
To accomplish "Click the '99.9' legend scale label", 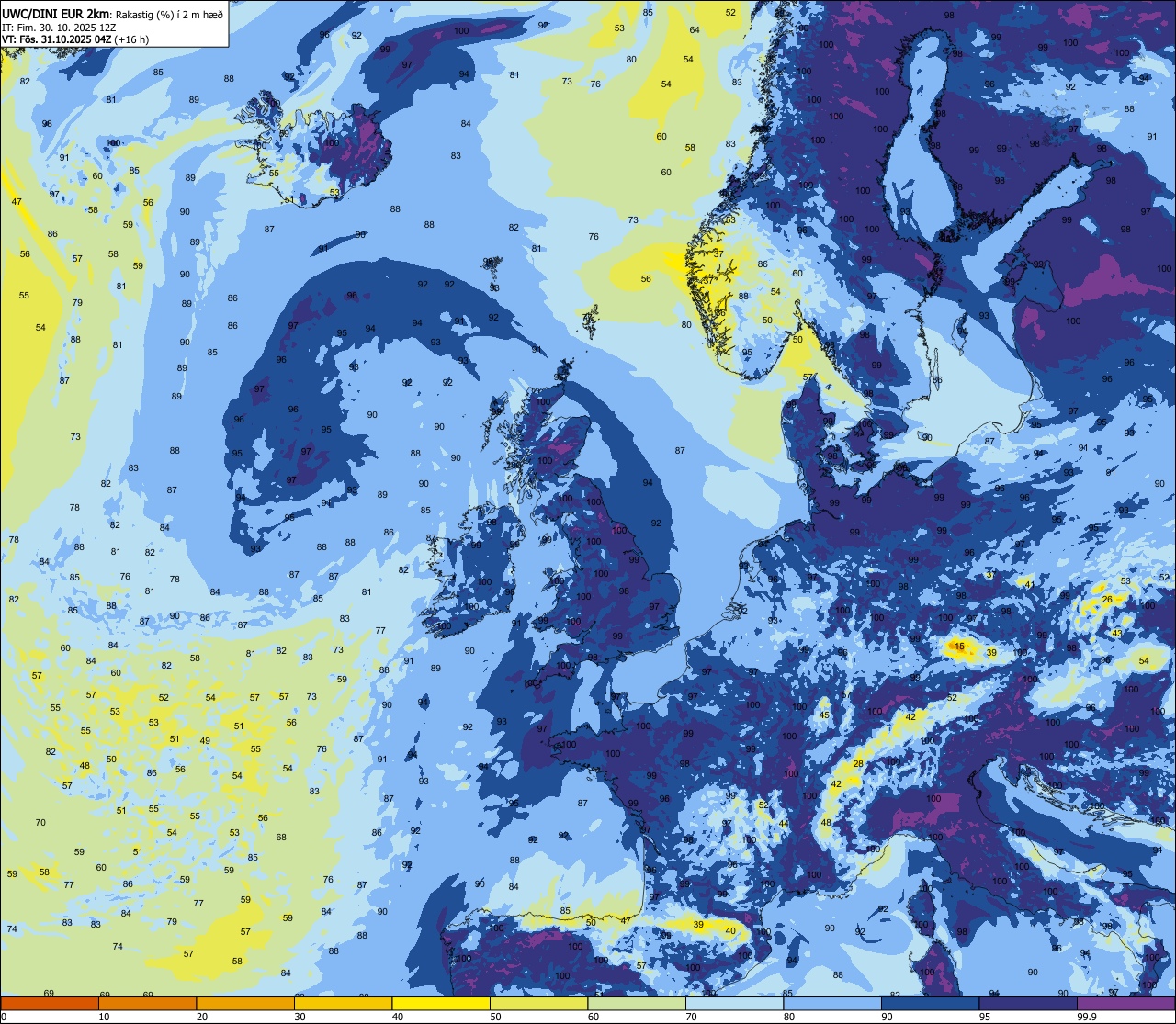I will click(1088, 1017).
